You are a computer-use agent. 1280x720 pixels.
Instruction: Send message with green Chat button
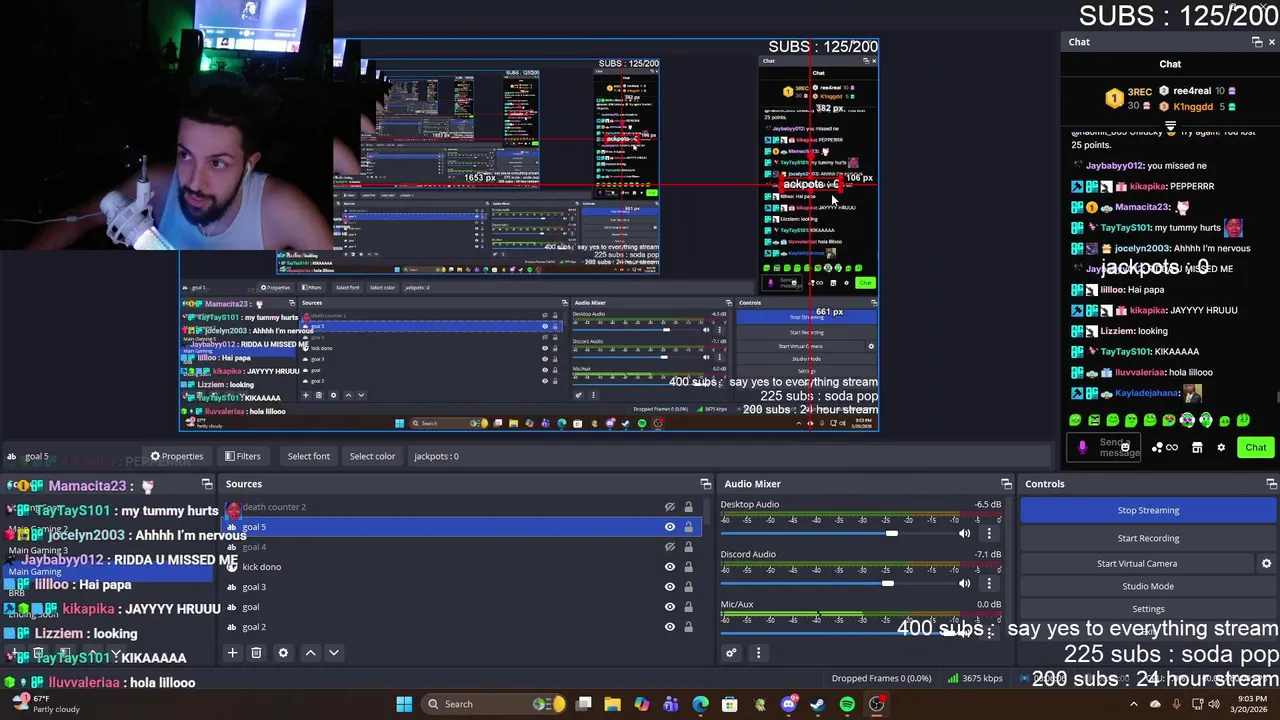coord(1255,448)
